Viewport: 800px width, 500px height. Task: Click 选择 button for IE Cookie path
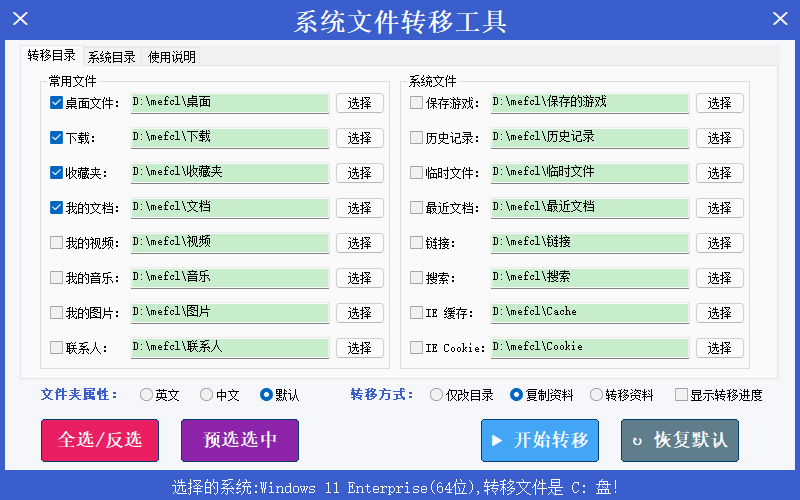point(719,348)
